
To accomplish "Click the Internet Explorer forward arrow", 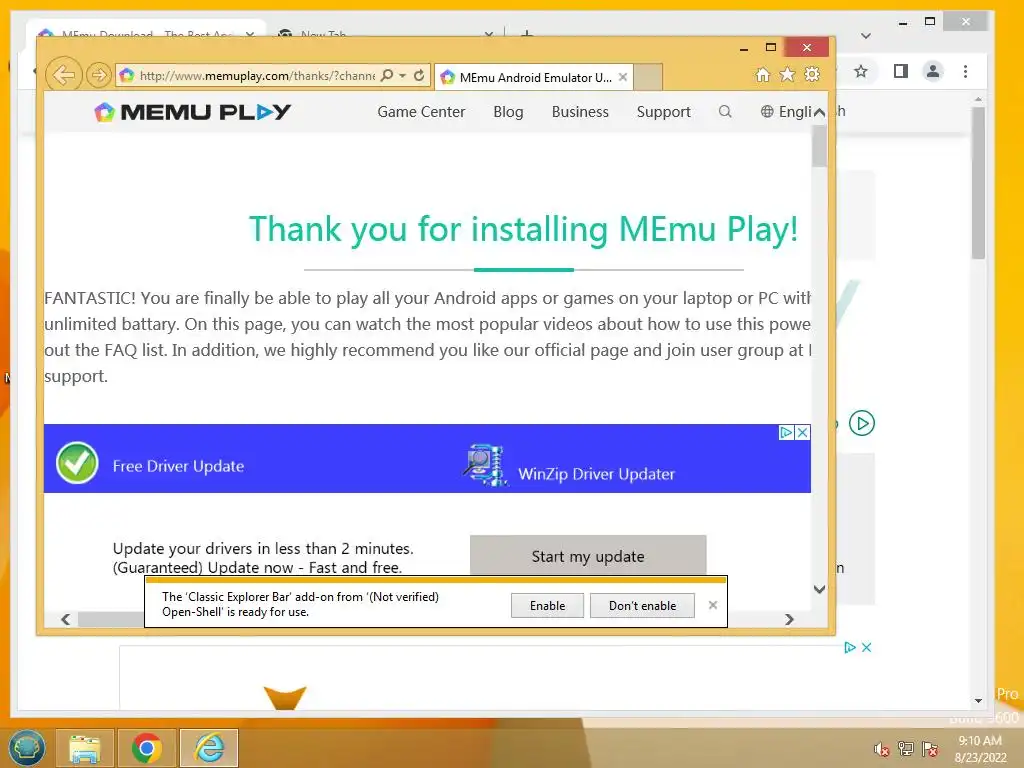I will point(99,76).
